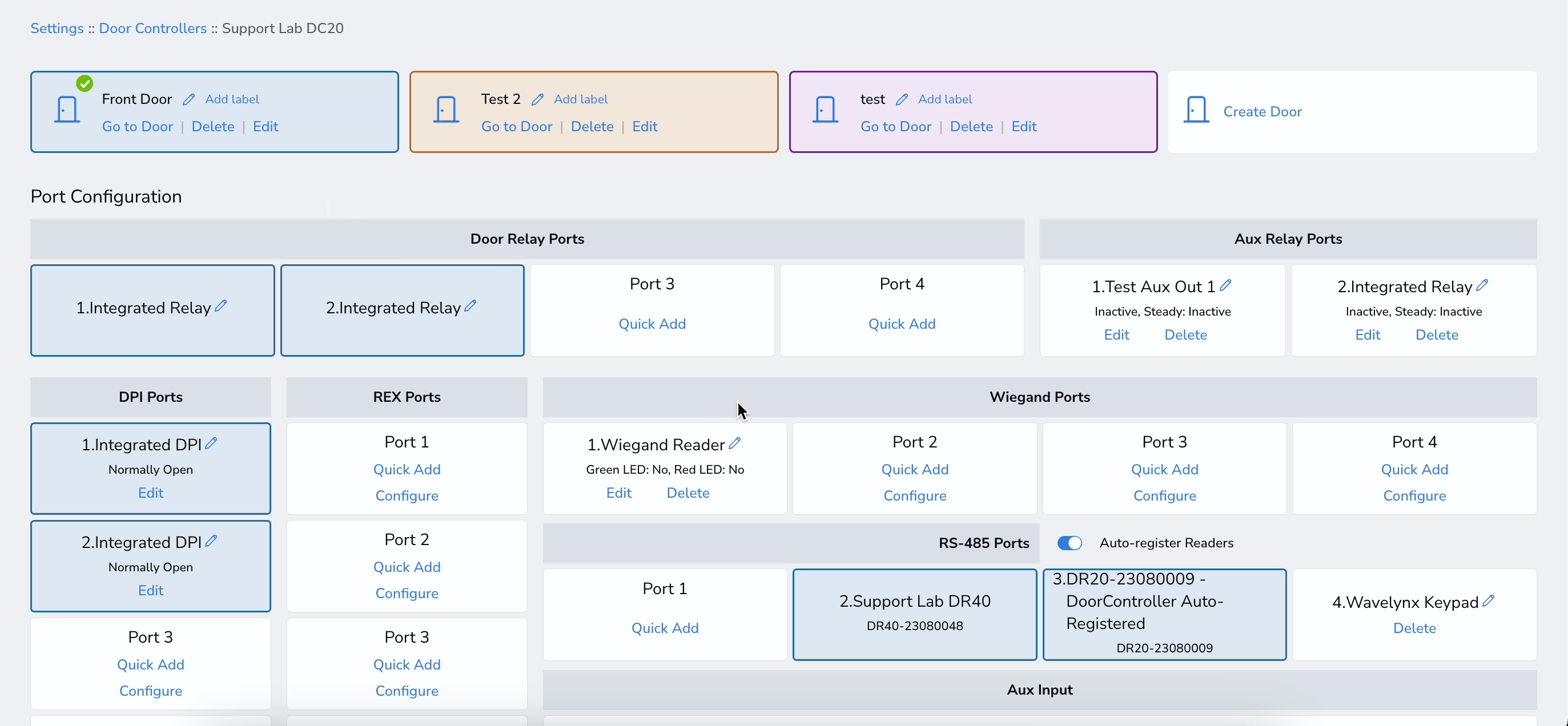This screenshot has width=1568, height=726.
Task: Configure Wiegand Port 4
Action: click(1414, 495)
